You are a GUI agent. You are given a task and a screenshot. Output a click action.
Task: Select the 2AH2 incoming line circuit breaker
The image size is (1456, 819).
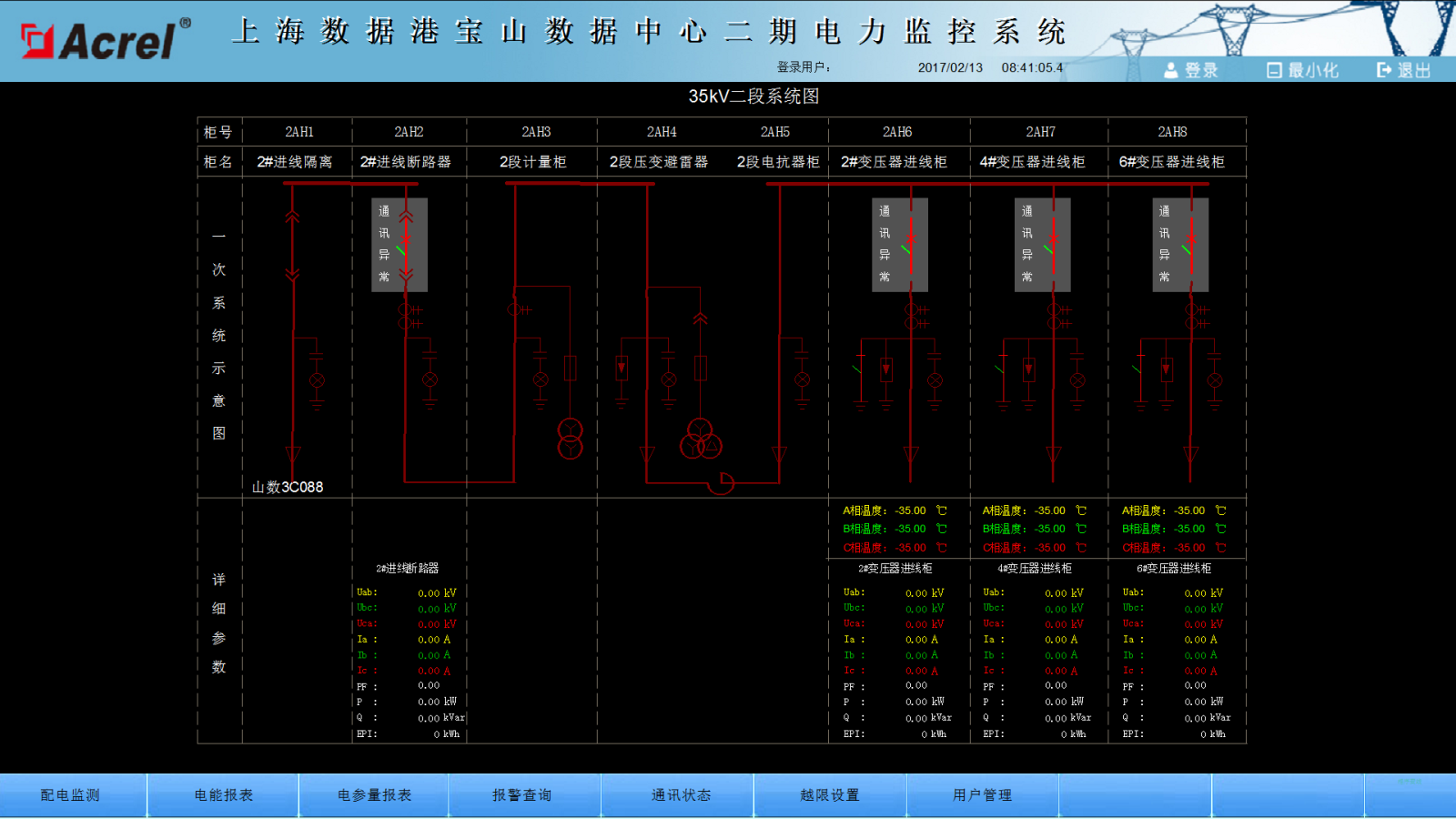pyautogui.click(x=406, y=245)
